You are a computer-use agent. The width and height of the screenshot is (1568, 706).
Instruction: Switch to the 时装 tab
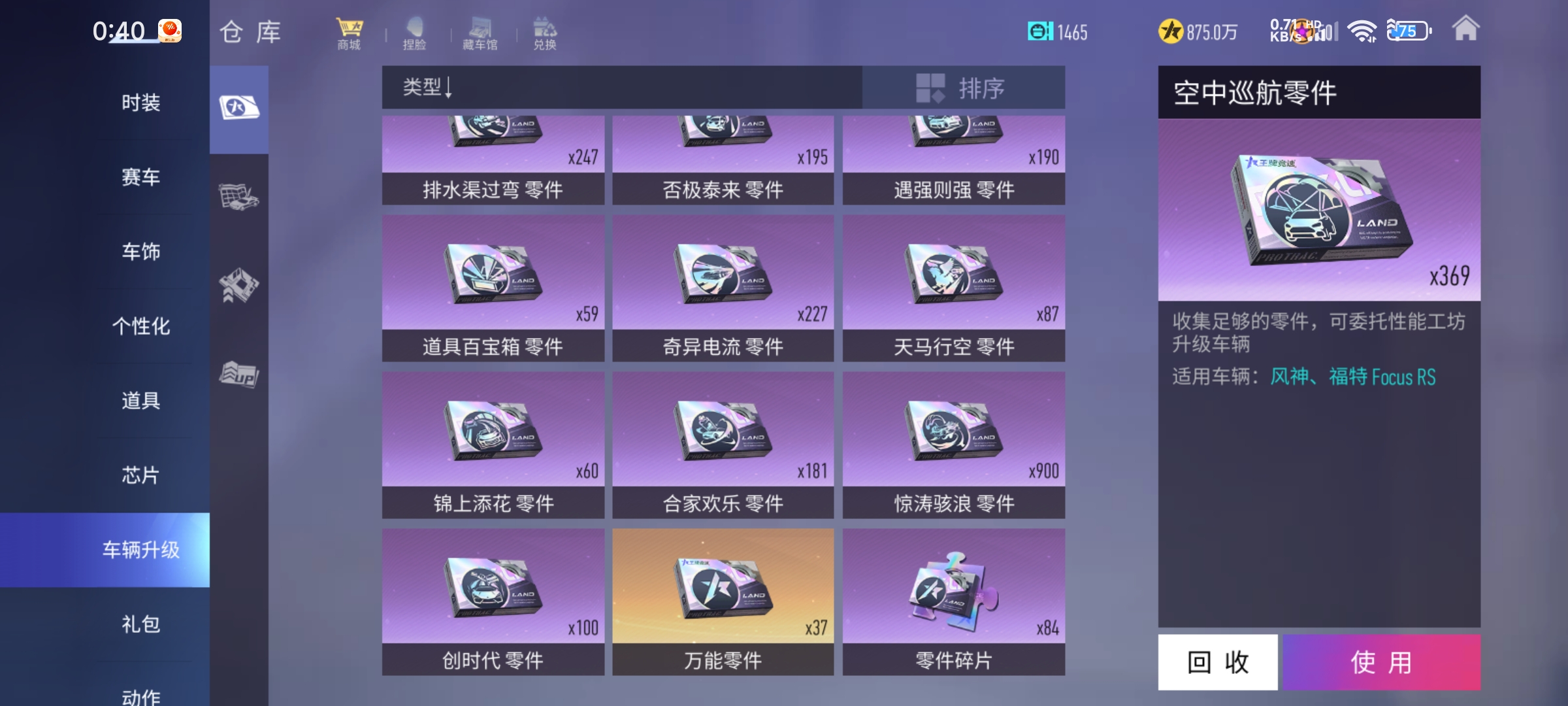pos(140,103)
